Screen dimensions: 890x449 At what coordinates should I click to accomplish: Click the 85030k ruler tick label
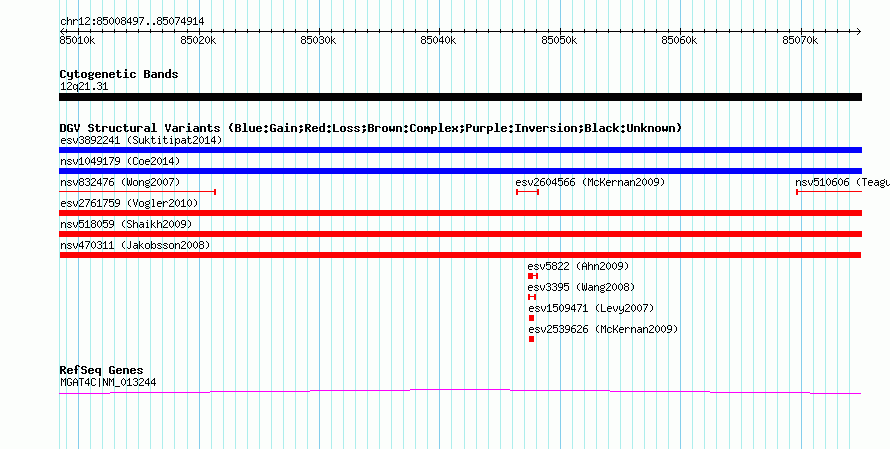pyautogui.click(x=318, y=40)
